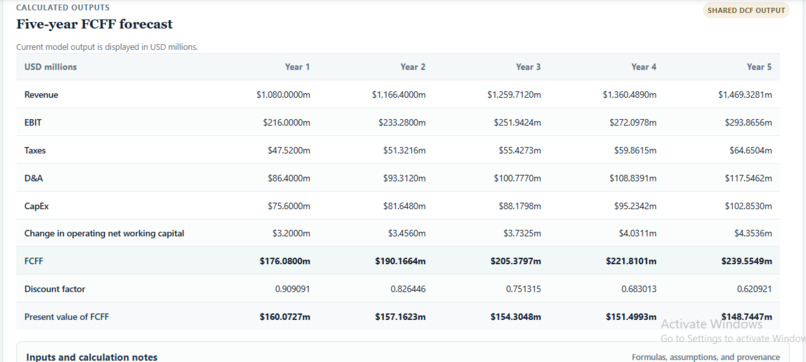806x362 pixels.
Task: Click Year 3 present value $154.3048m
Action: 516,317
